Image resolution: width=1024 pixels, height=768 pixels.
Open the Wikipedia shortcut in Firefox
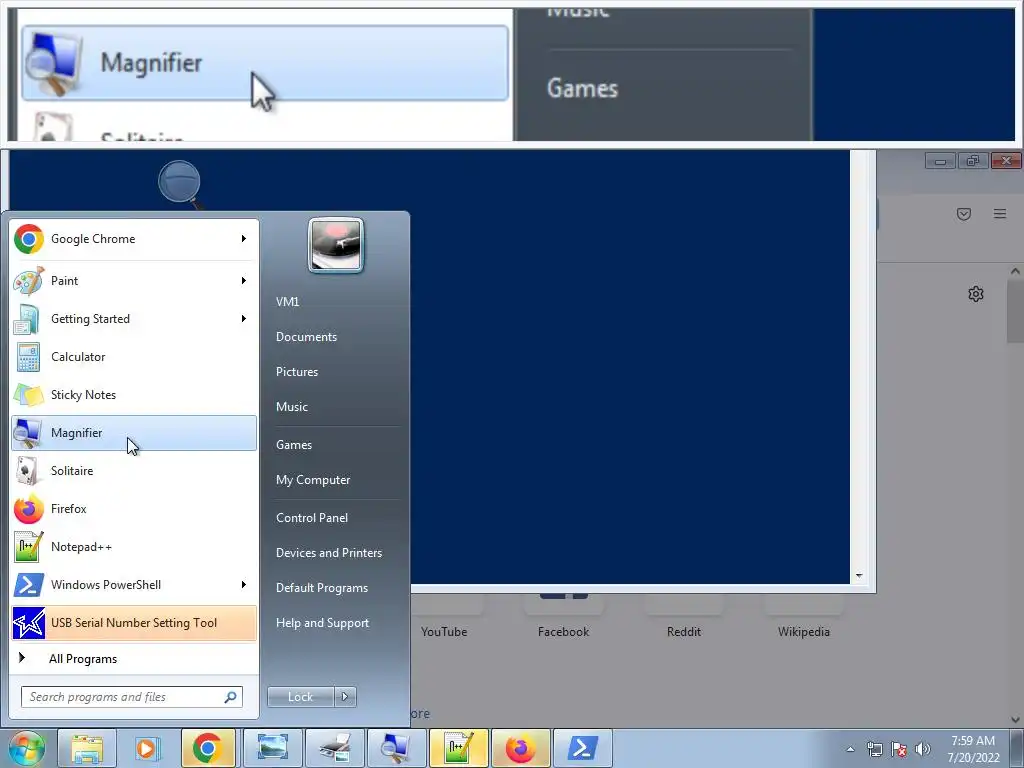(804, 632)
